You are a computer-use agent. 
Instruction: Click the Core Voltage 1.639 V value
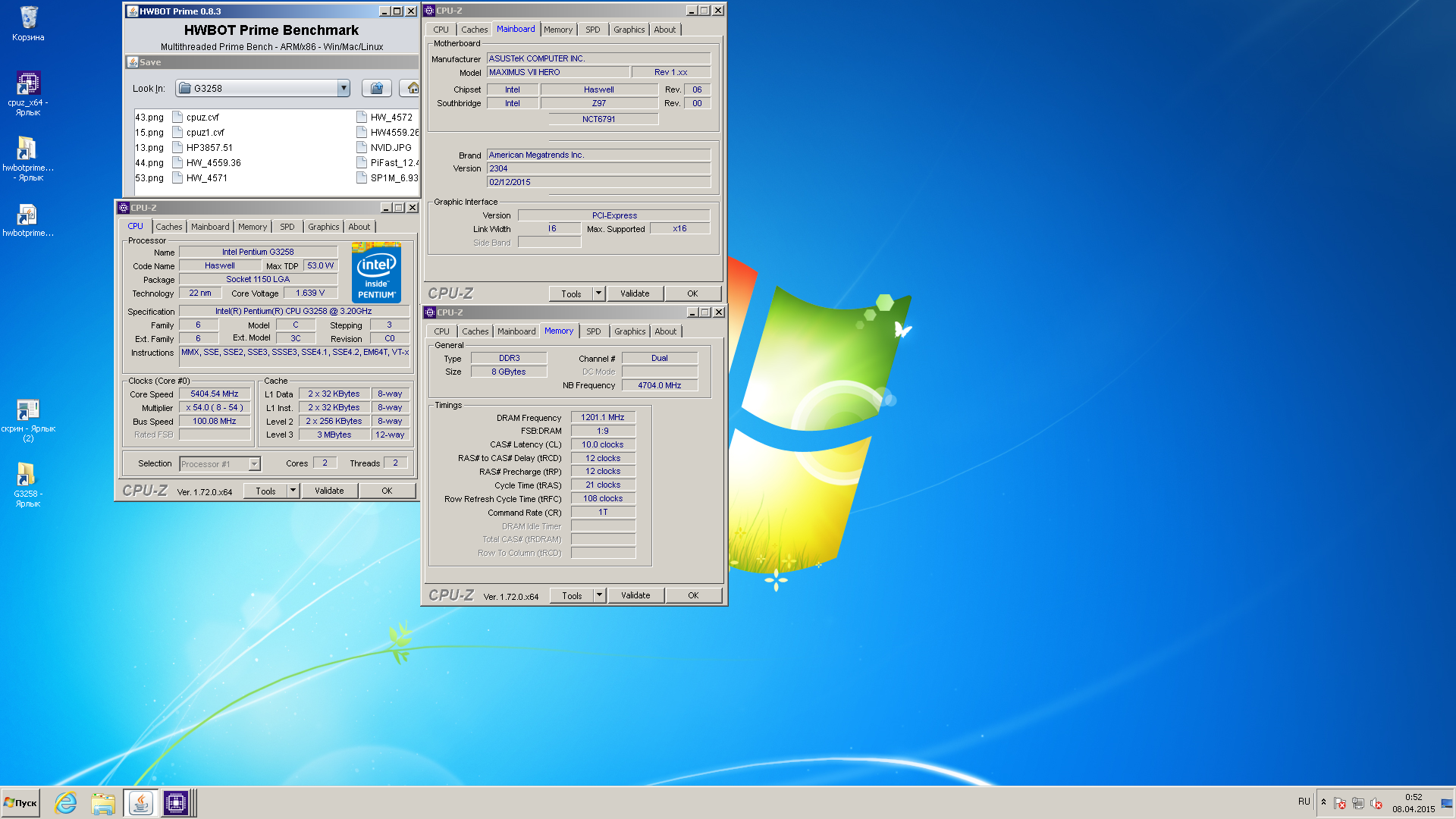(x=310, y=293)
